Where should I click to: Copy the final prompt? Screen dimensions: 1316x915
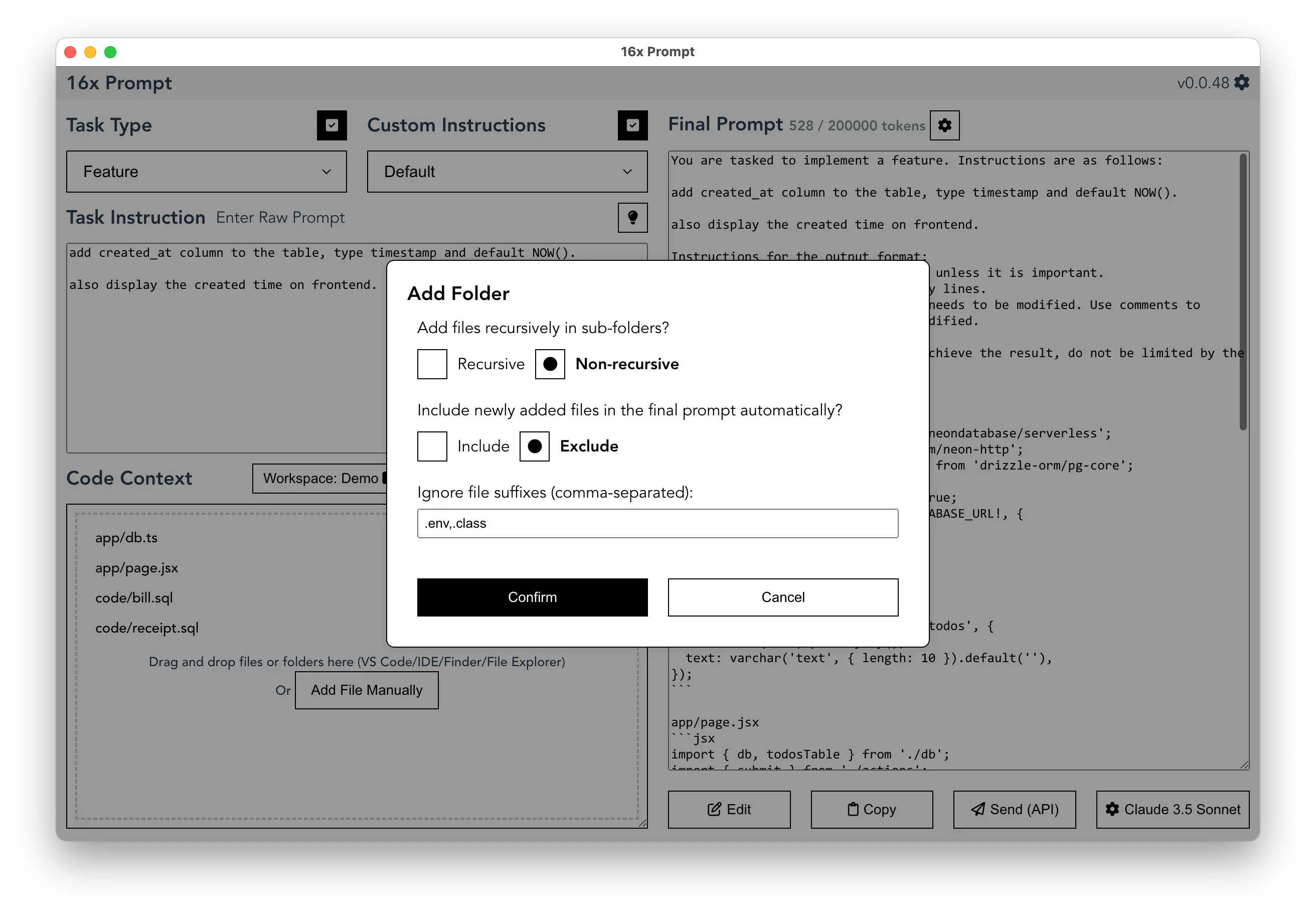(x=872, y=809)
